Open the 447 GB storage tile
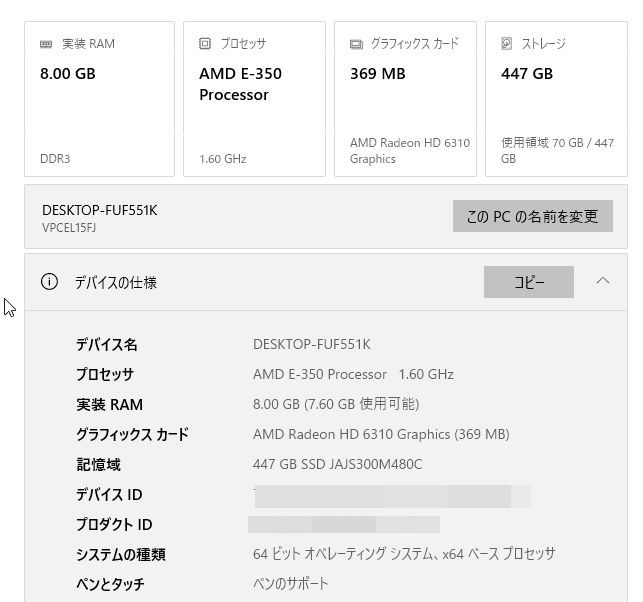Screen dimensions: 643x602 pos(556,99)
